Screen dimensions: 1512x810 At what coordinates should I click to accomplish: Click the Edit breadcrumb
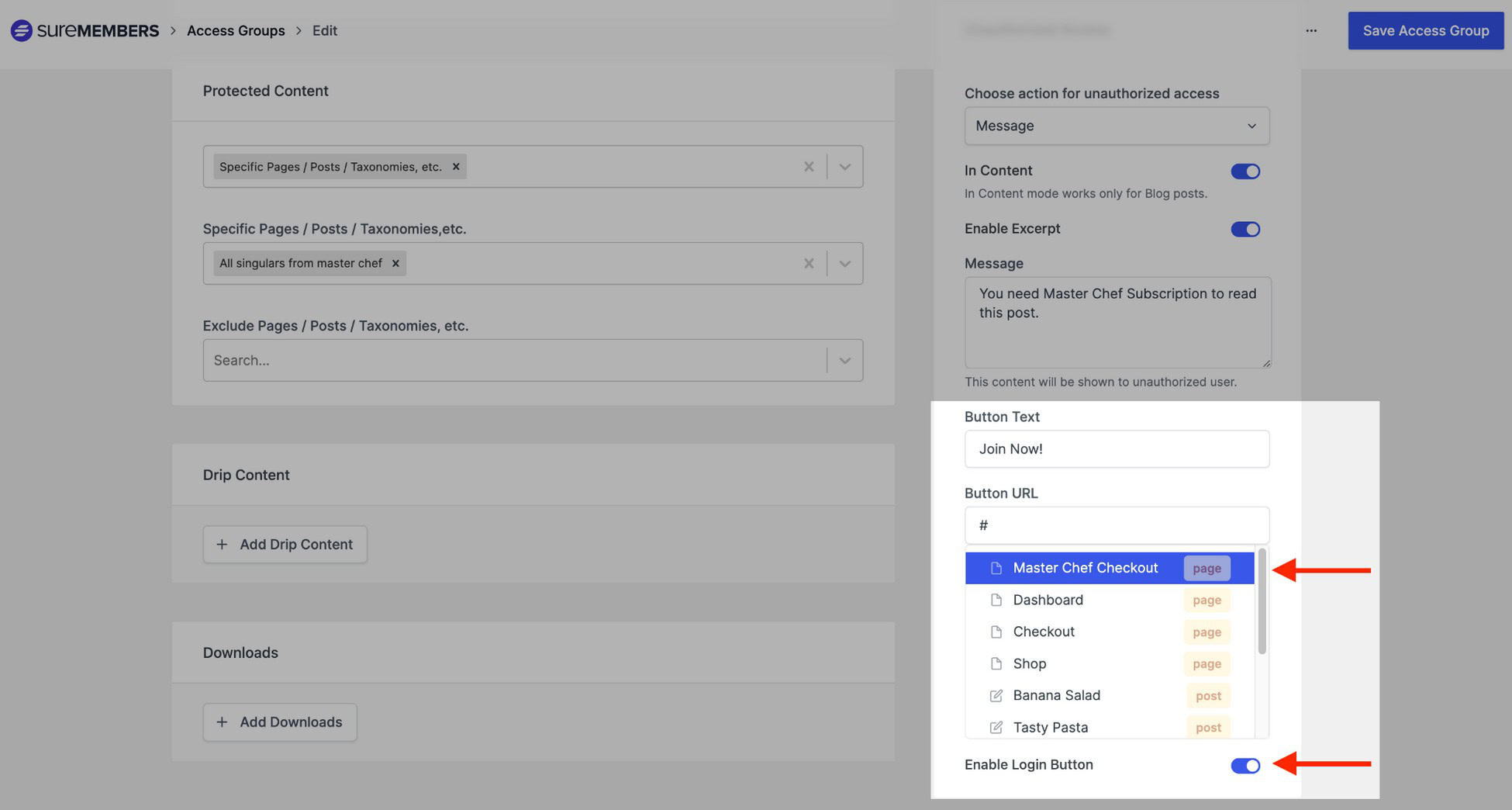(x=325, y=30)
